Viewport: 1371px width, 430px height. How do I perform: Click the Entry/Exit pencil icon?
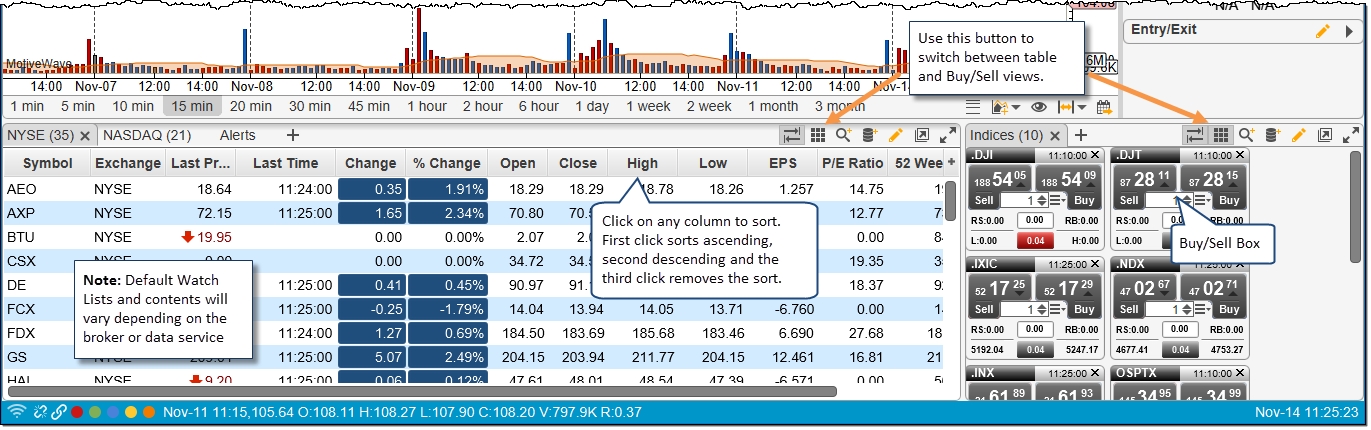[x=1323, y=30]
